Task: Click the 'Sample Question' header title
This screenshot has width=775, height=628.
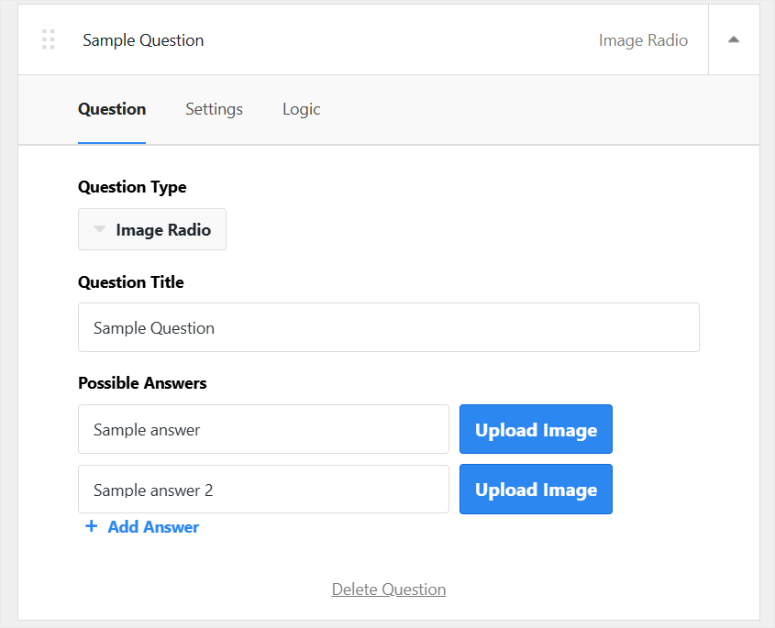Action: pyautogui.click(x=143, y=41)
